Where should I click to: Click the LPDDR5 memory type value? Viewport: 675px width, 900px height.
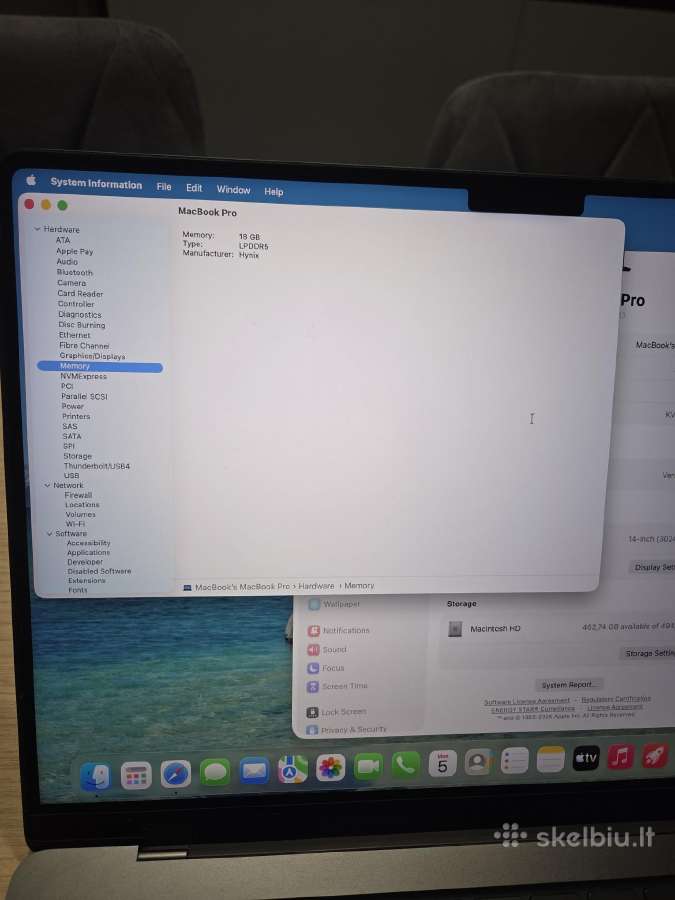point(254,246)
